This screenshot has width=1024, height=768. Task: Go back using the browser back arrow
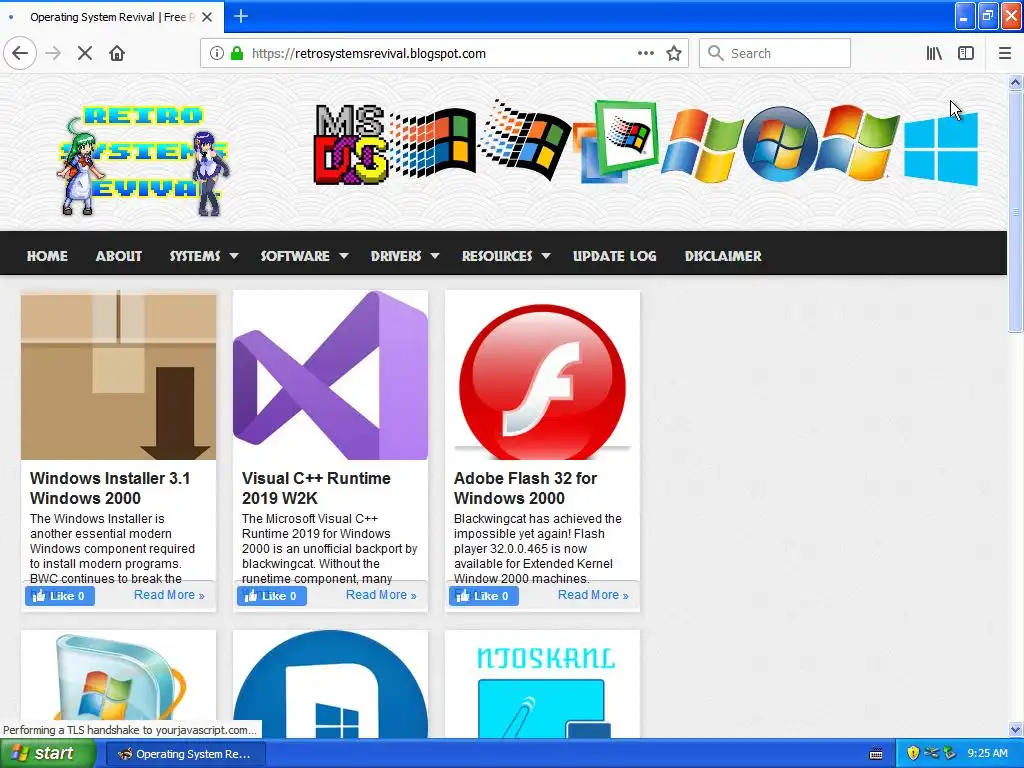20,53
